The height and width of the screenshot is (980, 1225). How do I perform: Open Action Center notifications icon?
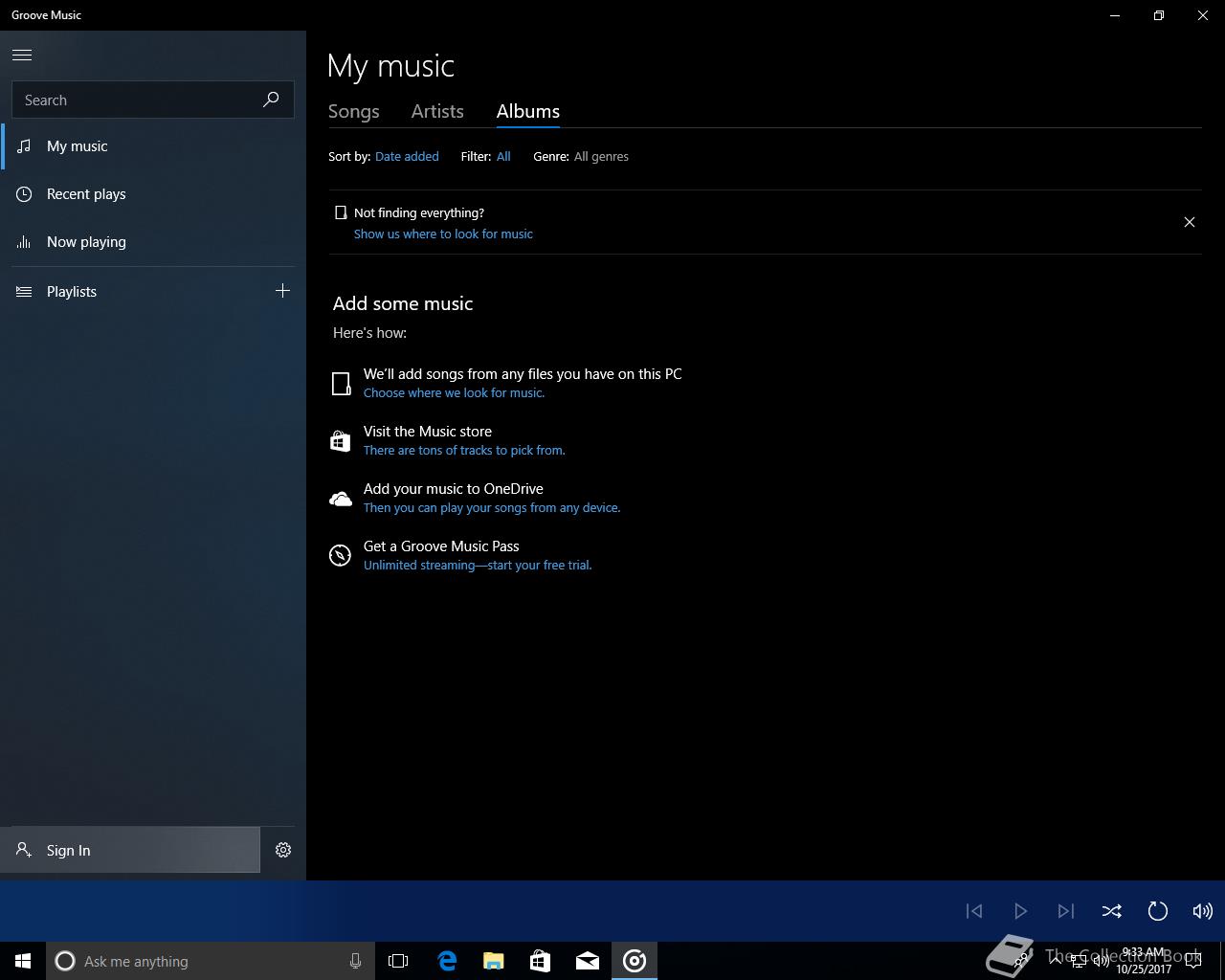tap(1192, 961)
